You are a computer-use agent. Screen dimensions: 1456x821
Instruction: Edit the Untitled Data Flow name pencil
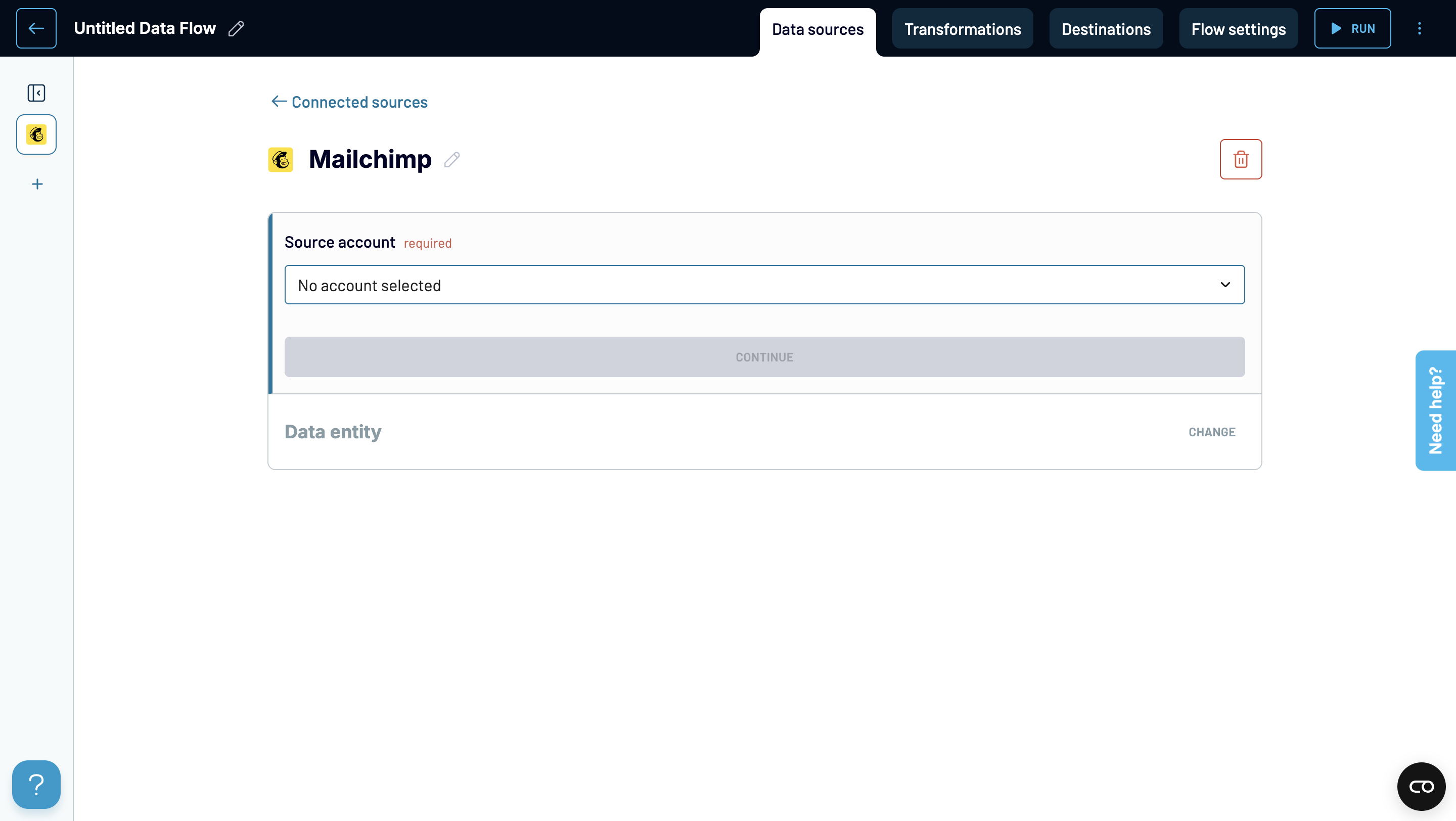[x=236, y=28]
